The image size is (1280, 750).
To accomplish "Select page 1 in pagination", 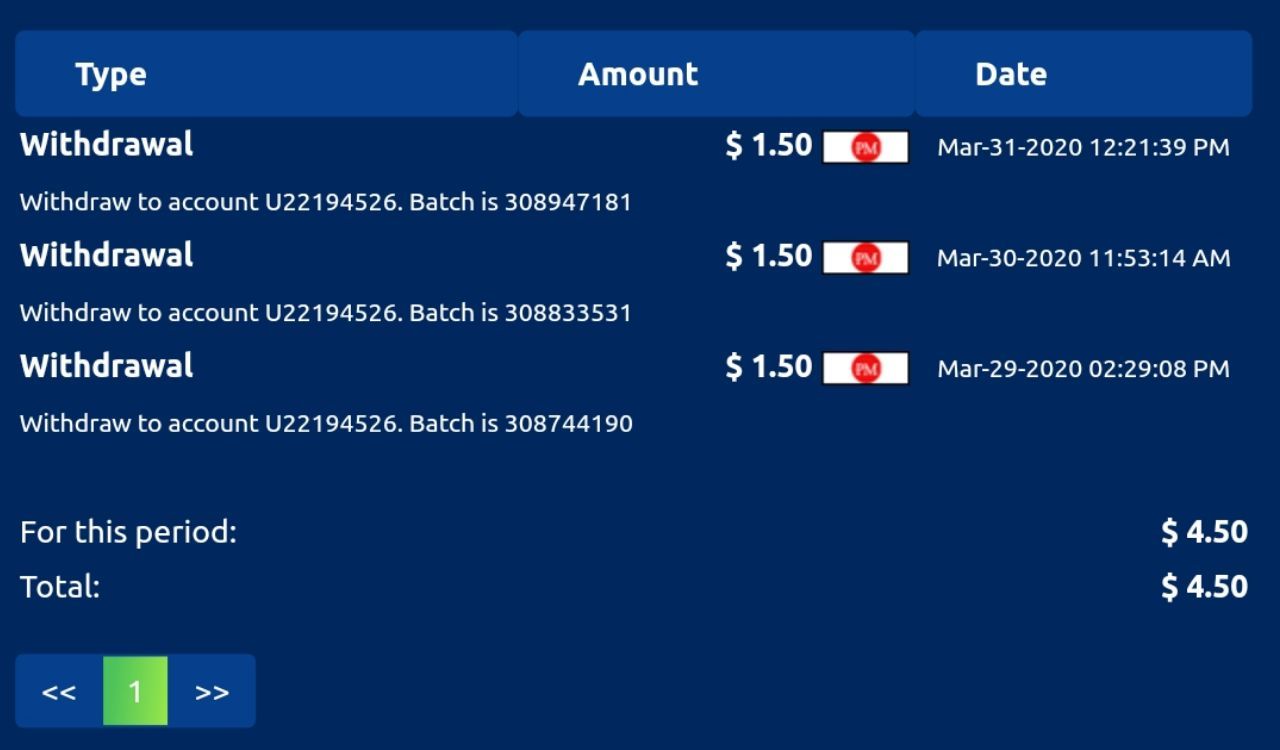I will click(135, 691).
